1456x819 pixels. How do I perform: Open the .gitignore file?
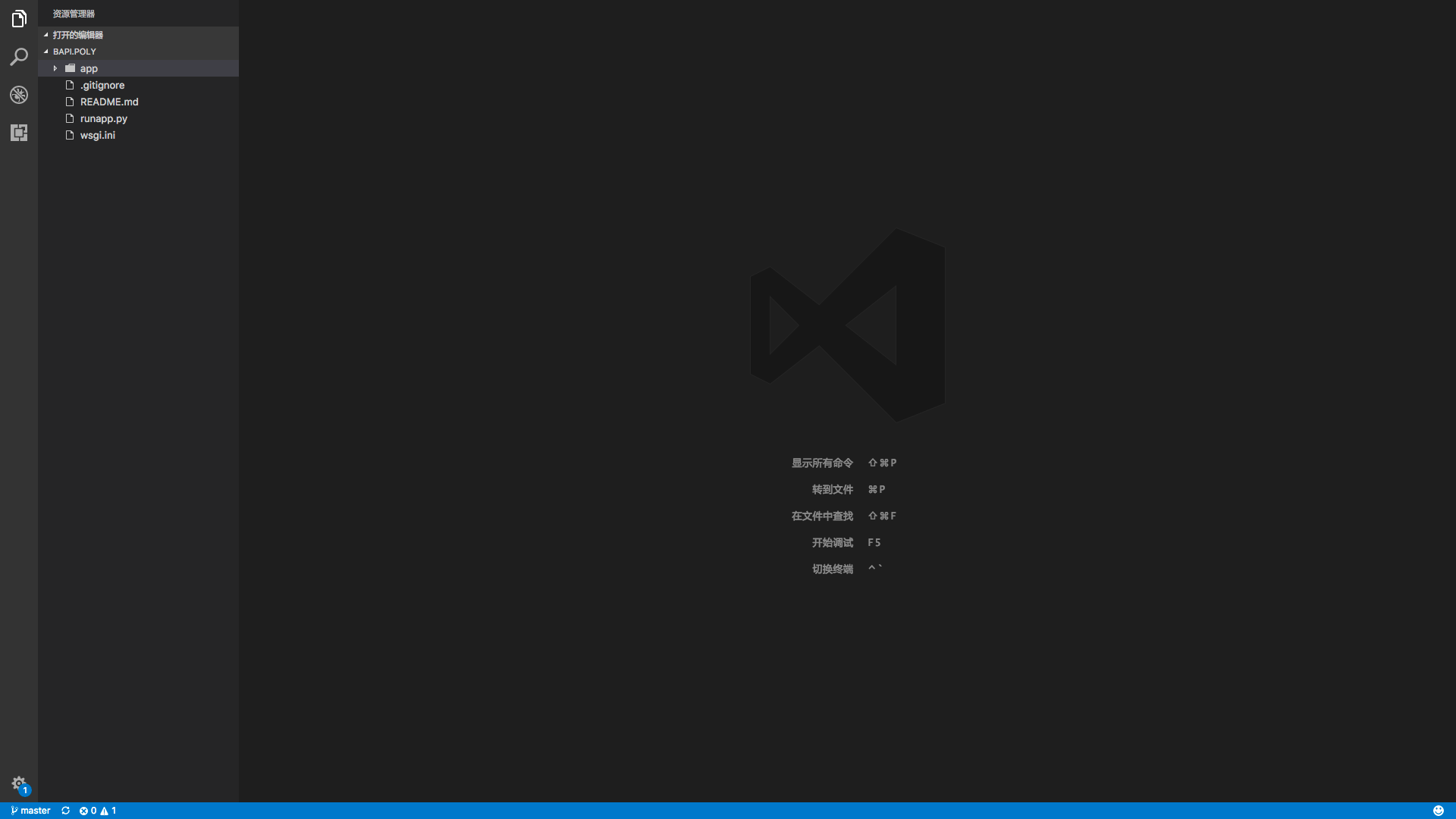(x=102, y=85)
